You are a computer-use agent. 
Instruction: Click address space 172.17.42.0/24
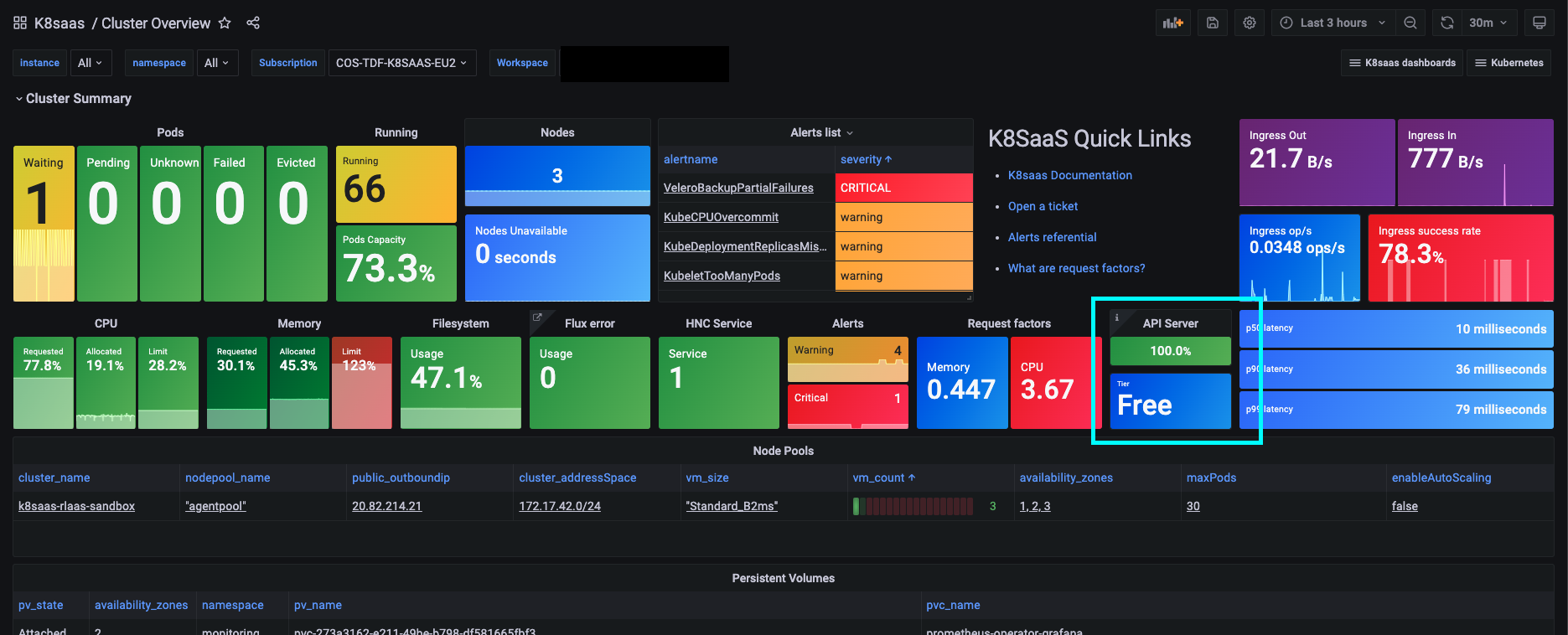pyautogui.click(x=560, y=506)
